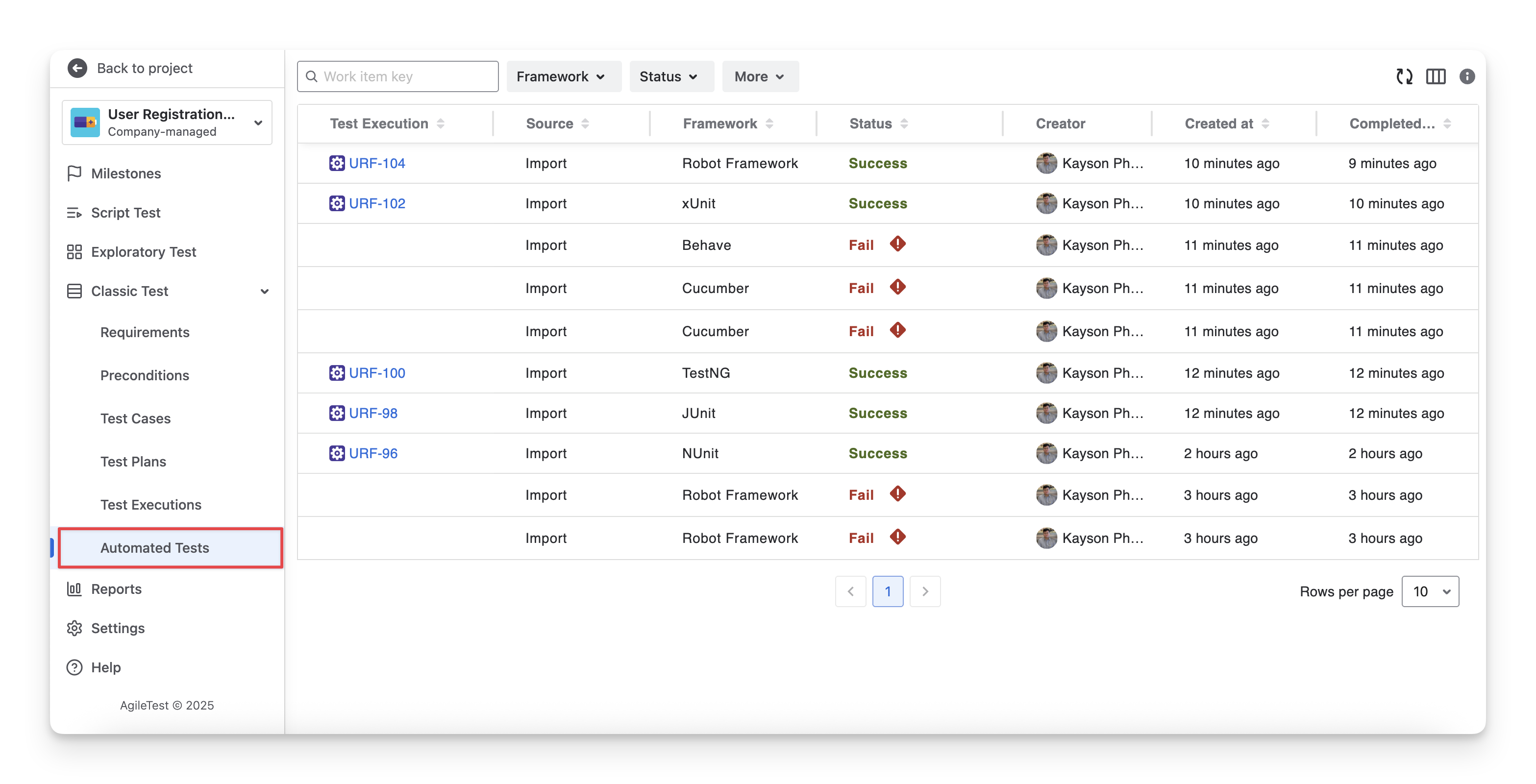Click the Behave row fail warning icon
The height and width of the screenshot is (784, 1536).
pyautogui.click(x=897, y=244)
